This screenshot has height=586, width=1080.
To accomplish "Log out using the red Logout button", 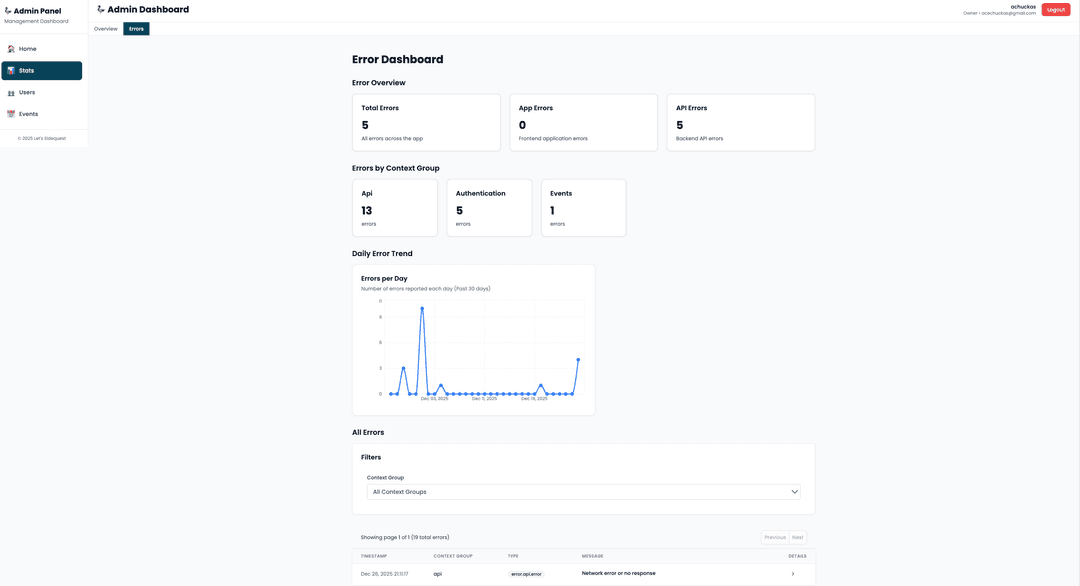I will 1055,10.
